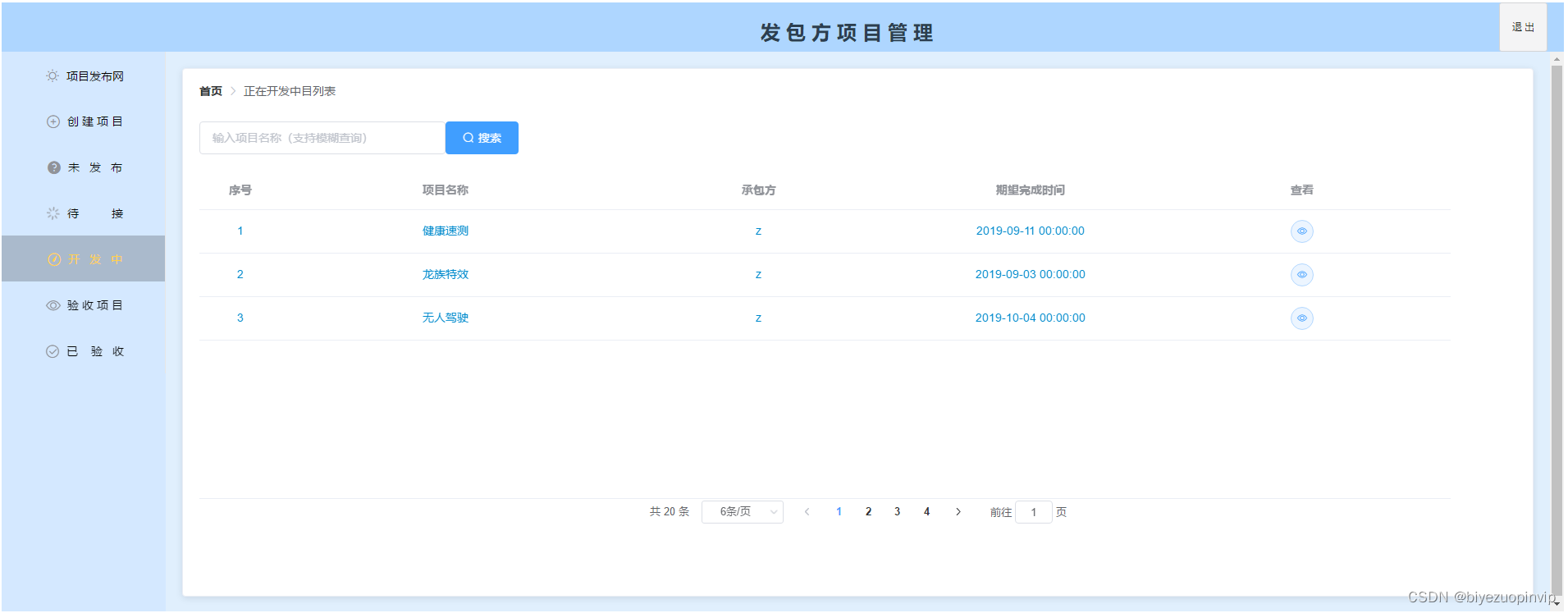The image size is (1568, 613).
Task: Select pagination page 3
Action: 897,512
